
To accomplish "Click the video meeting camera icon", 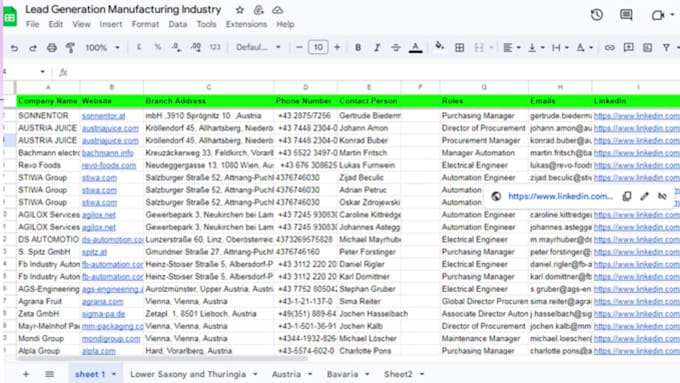I will coord(658,15).
